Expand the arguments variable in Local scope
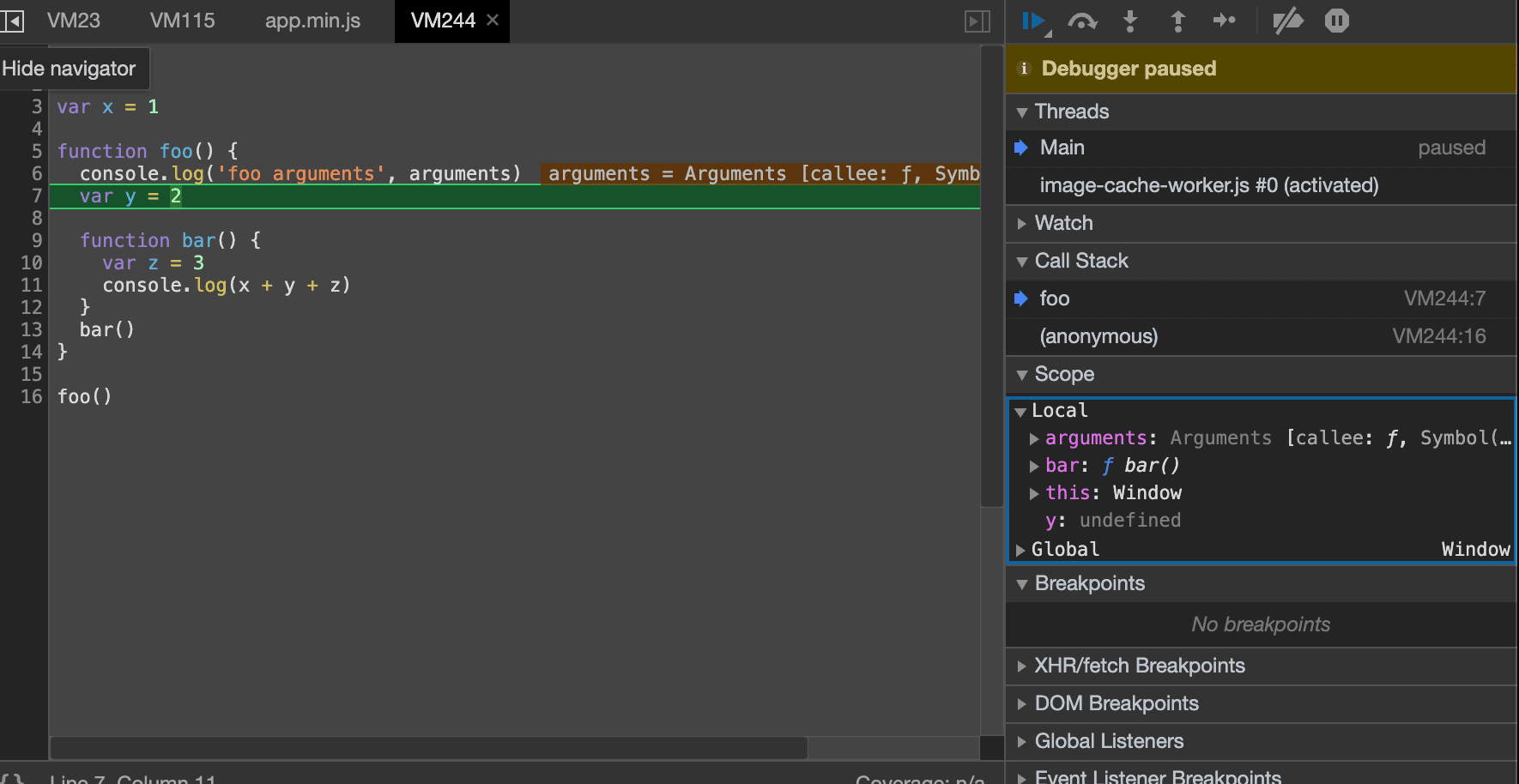1519x784 pixels. [x=1034, y=439]
